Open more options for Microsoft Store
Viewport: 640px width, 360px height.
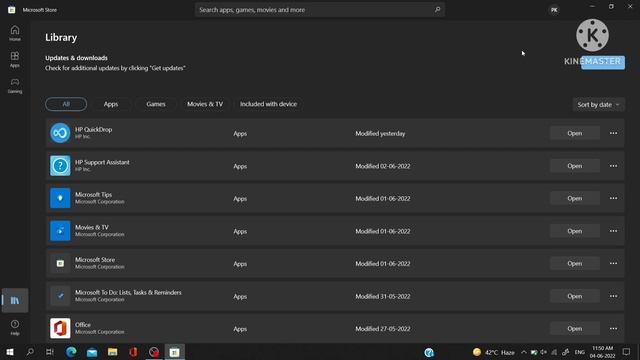click(x=613, y=263)
